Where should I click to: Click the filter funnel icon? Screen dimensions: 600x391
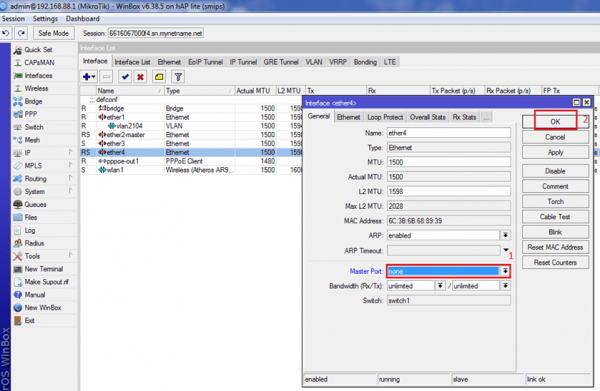pyautogui.click(x=178, y=77)
